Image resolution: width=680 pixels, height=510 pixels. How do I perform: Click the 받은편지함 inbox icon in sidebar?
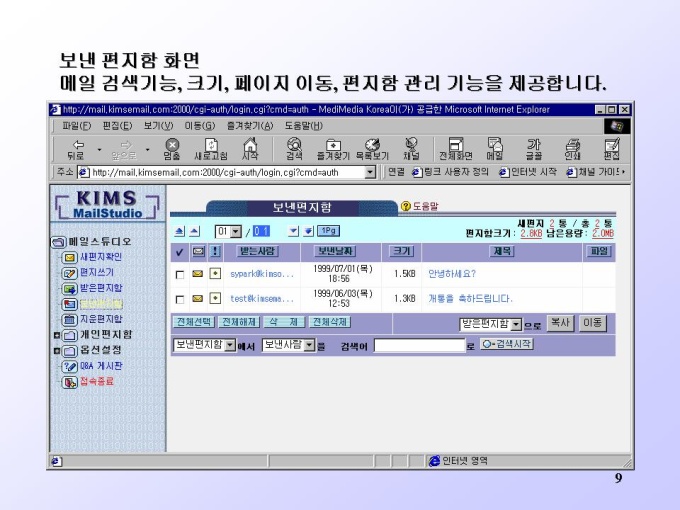(x=69, y=289)
